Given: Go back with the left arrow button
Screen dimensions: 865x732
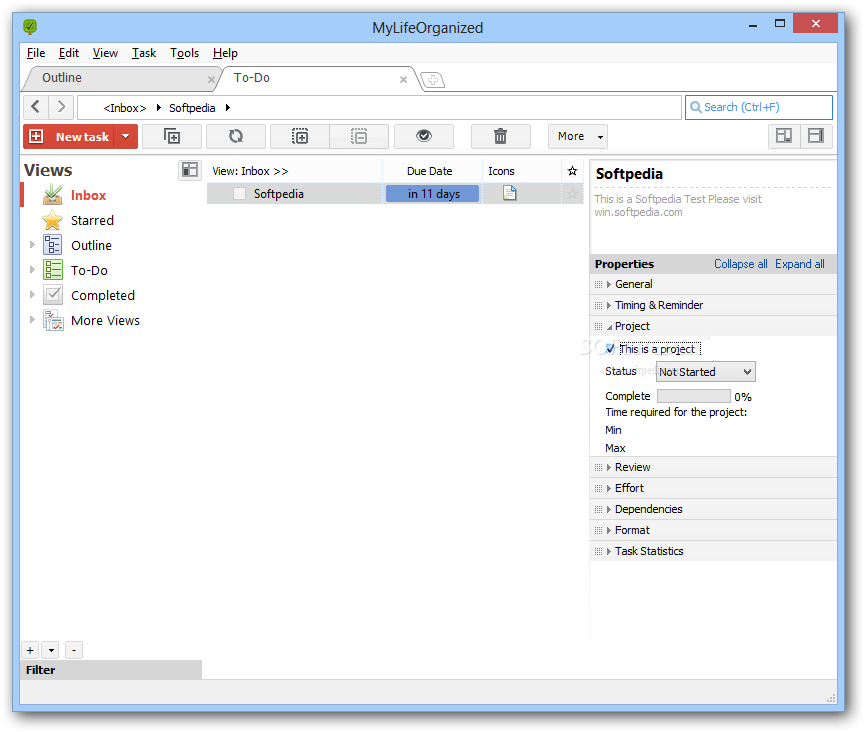Looking at the screenshot, I should (36, 106).
